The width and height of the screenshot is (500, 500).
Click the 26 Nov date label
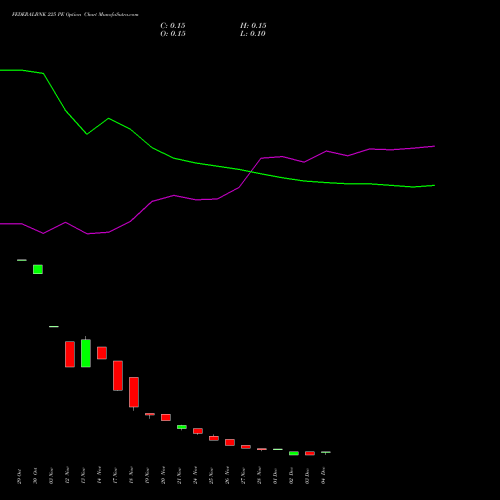pyautogui.click(x=227, y=476)
